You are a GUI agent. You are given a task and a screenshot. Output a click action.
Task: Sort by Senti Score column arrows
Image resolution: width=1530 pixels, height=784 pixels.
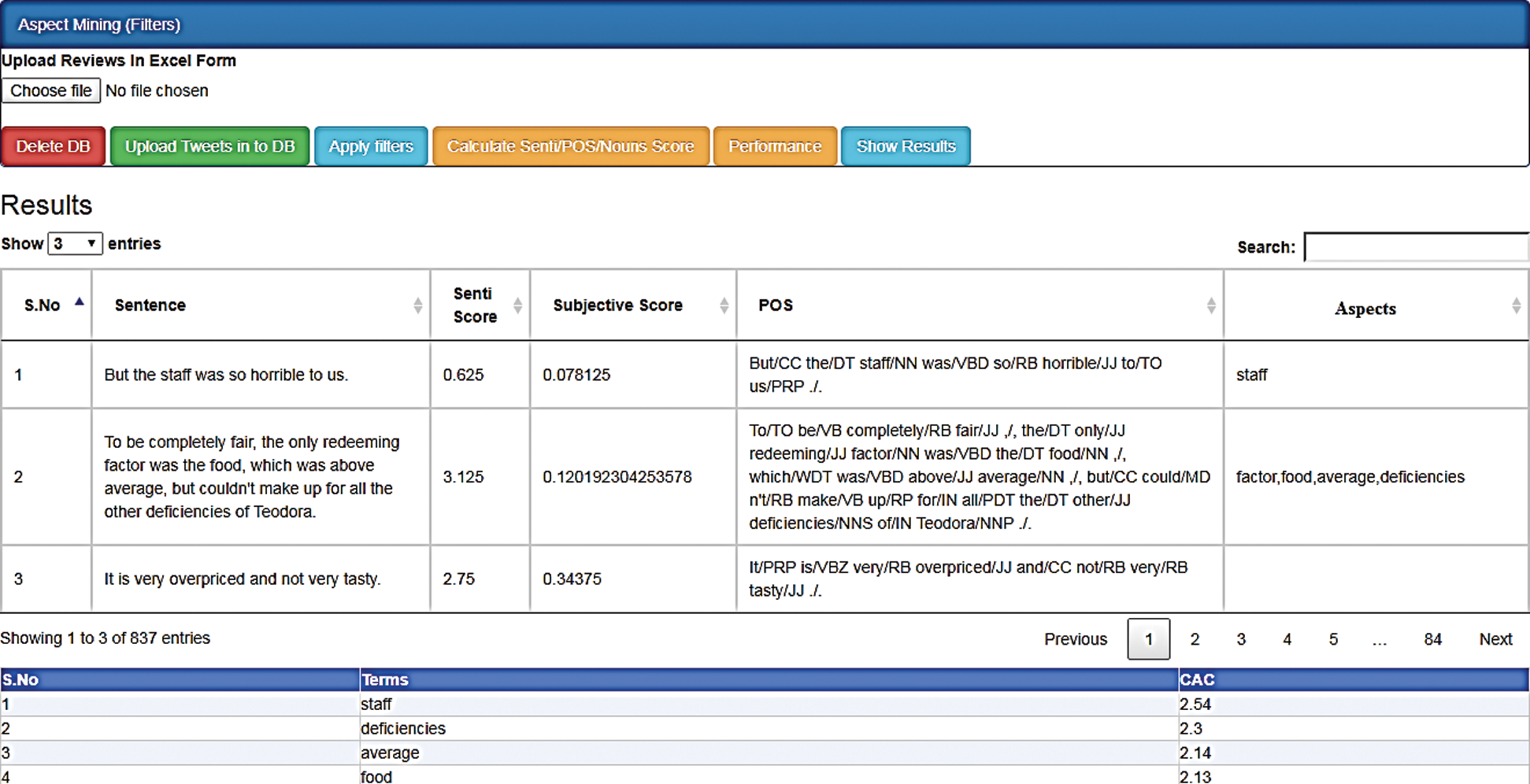click(517, 306)
